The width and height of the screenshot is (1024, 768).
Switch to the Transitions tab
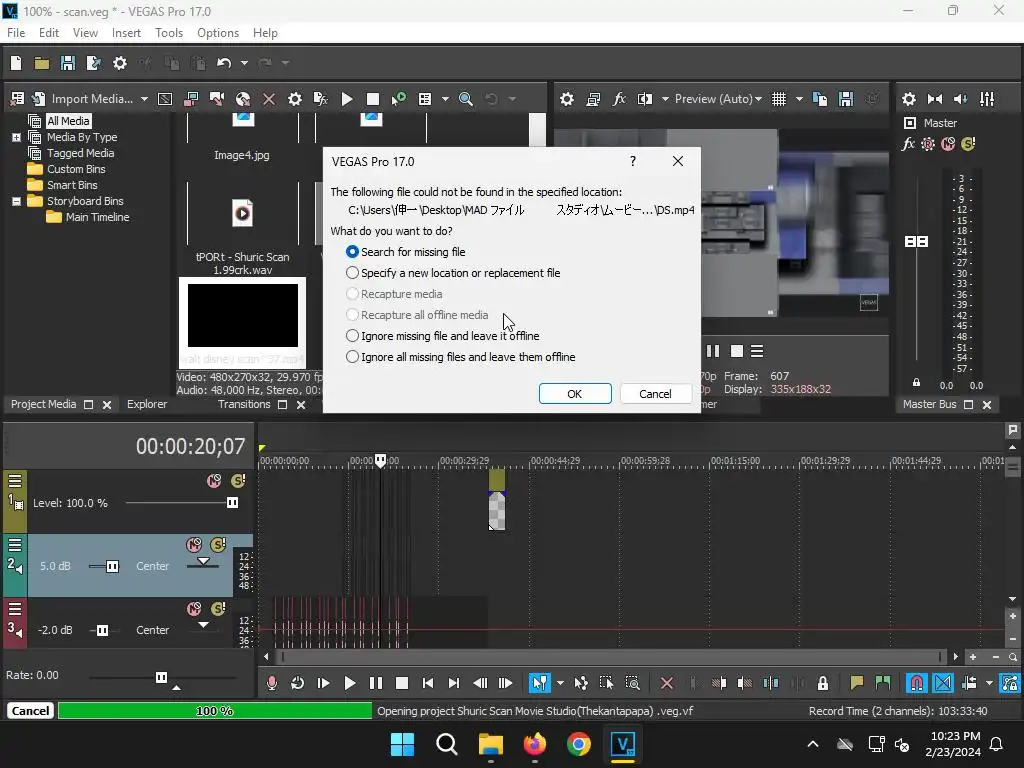(x=244, y=404)
